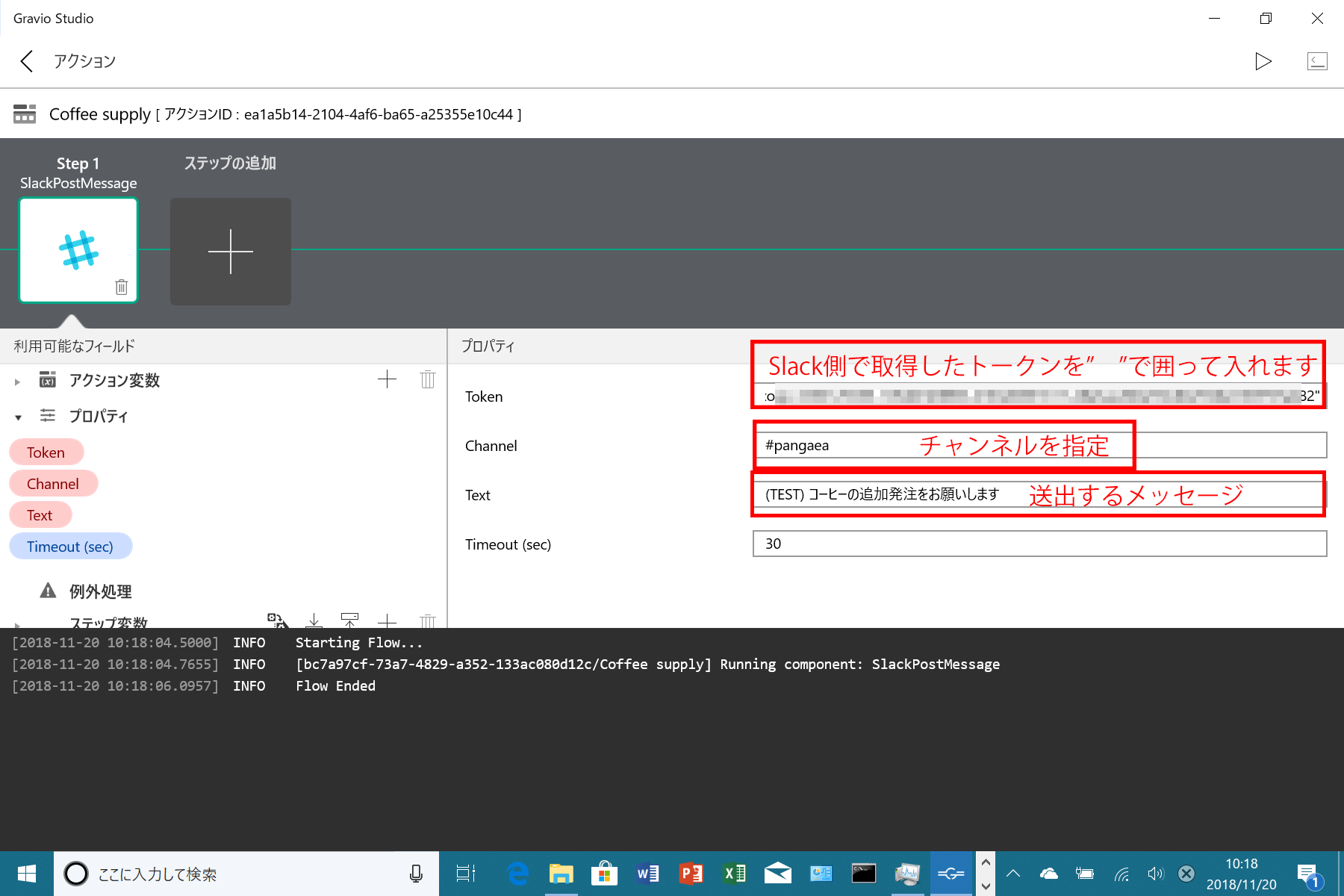The height and width of the screenshot is (896, 1344).
Task: Select the Timeout (sec) field chip
Action: (x=70, y=547)
